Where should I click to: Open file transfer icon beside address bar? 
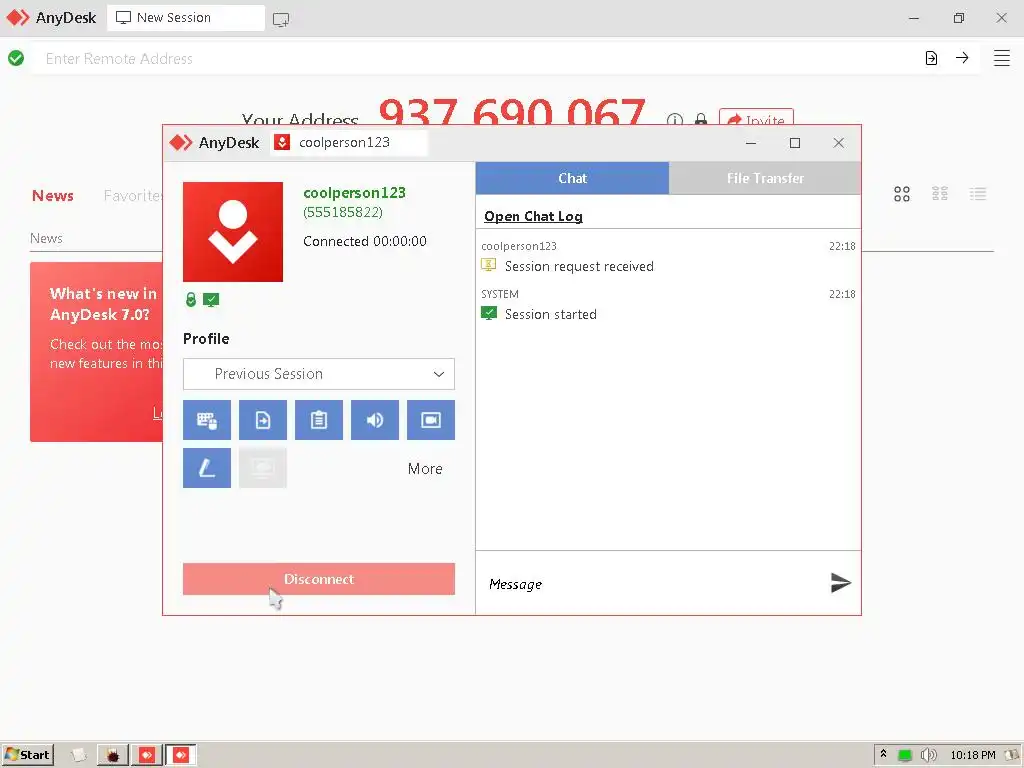click(931, 58)
